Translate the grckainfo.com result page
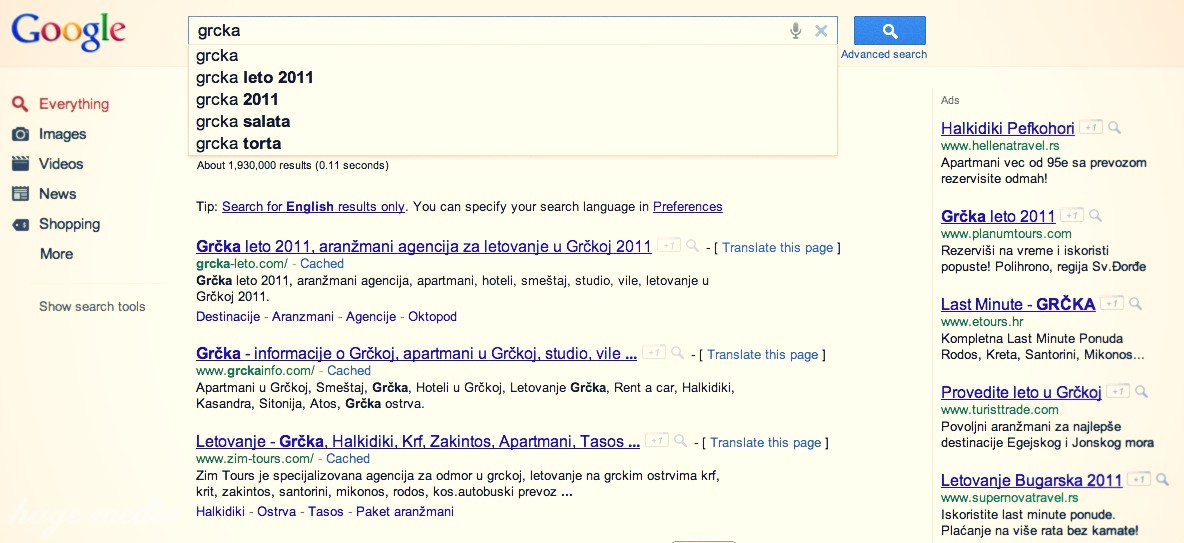This screenshot has width=1184, height=543. tap(763, 355)
